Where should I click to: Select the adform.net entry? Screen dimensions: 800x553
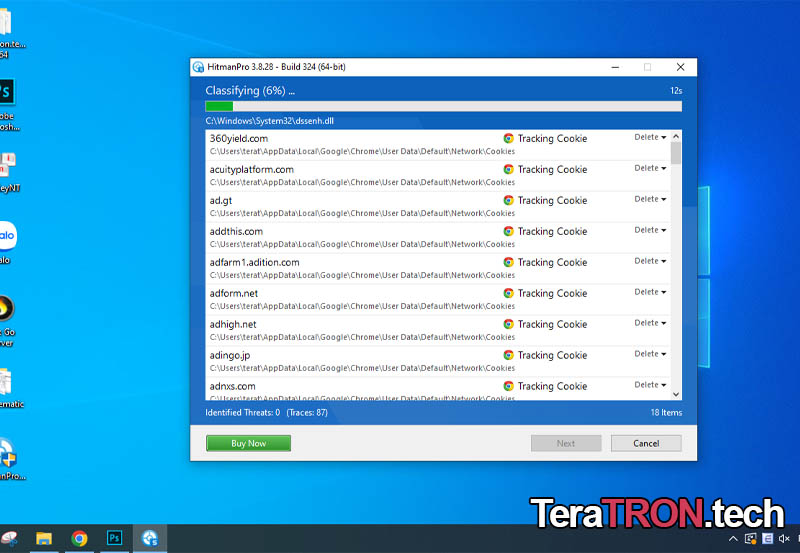tap(438, 299)
